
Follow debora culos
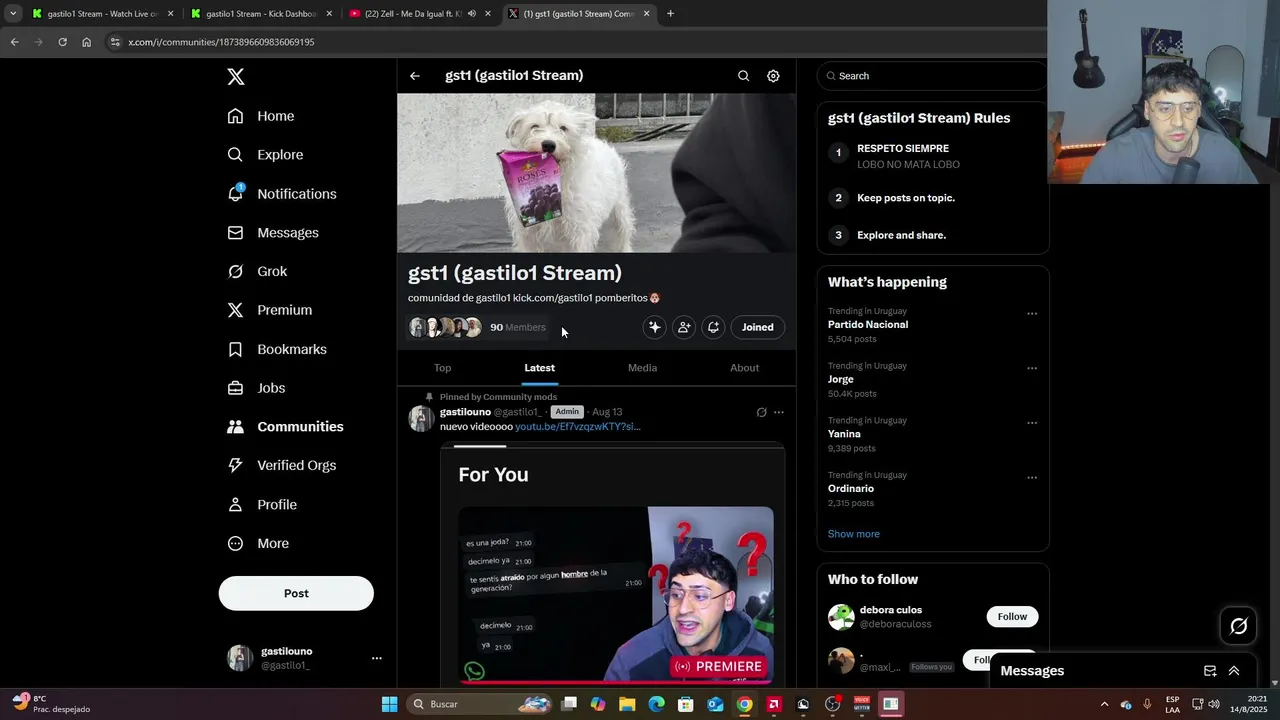pyautogui.click(x=1012, y=617)
